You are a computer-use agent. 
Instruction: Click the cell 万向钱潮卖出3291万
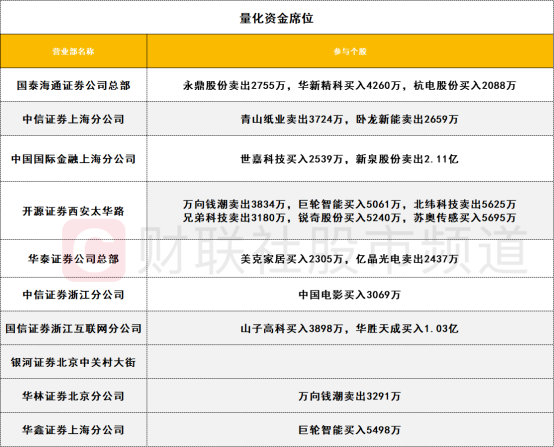pos(350,396)
